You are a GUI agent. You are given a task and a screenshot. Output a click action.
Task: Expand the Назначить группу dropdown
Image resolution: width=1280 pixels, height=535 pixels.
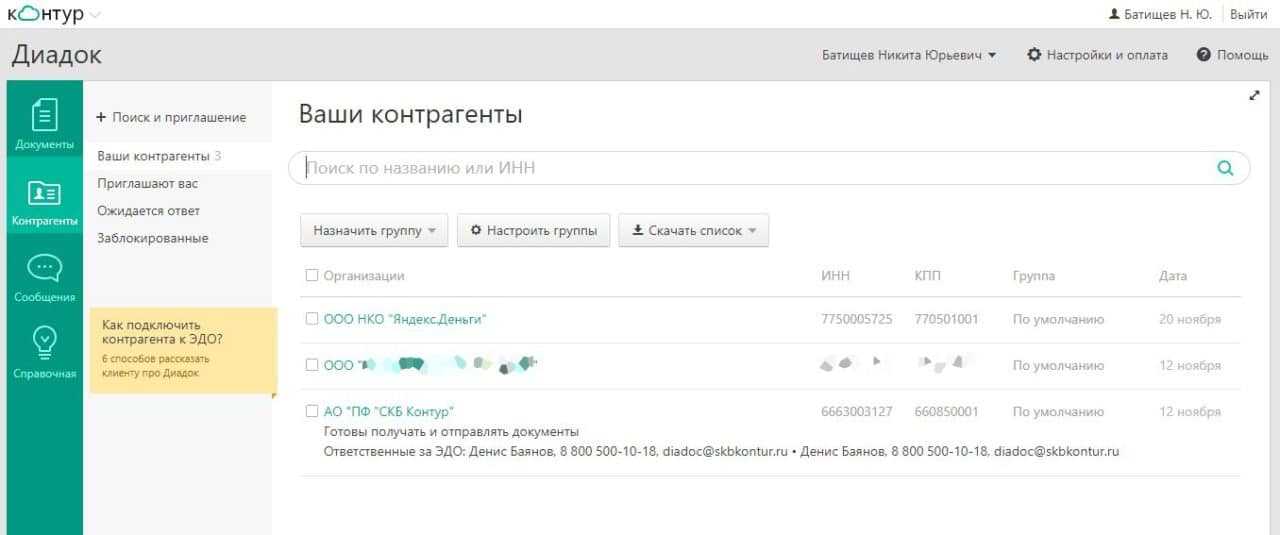(374, 231)
